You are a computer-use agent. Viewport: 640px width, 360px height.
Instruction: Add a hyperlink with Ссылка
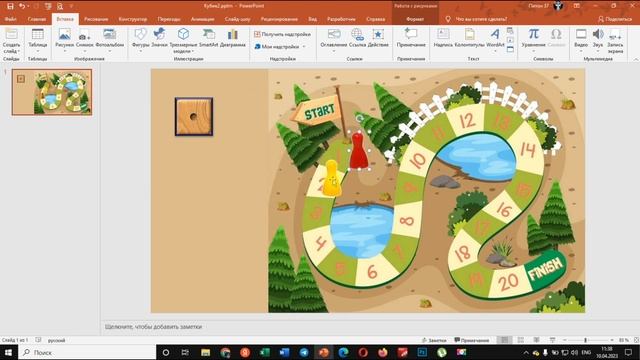pyautogui.click(x=357, y=38)
